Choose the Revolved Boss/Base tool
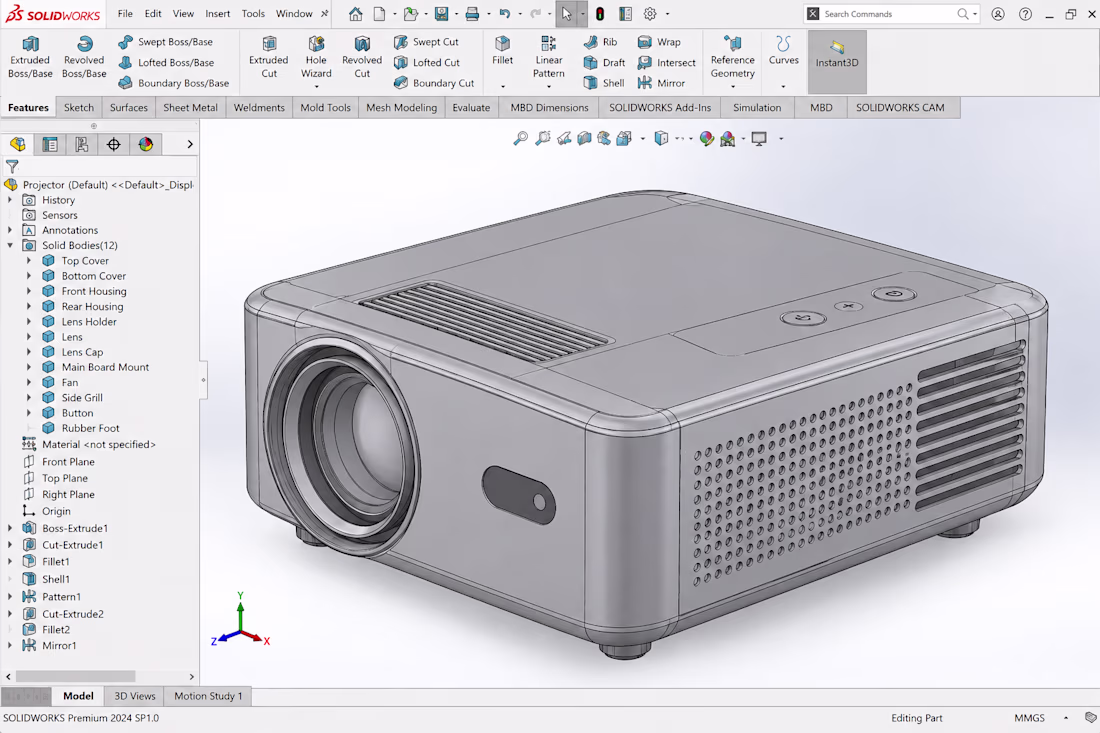Screen dimensions: 1100x733 (x=84, y=56)
